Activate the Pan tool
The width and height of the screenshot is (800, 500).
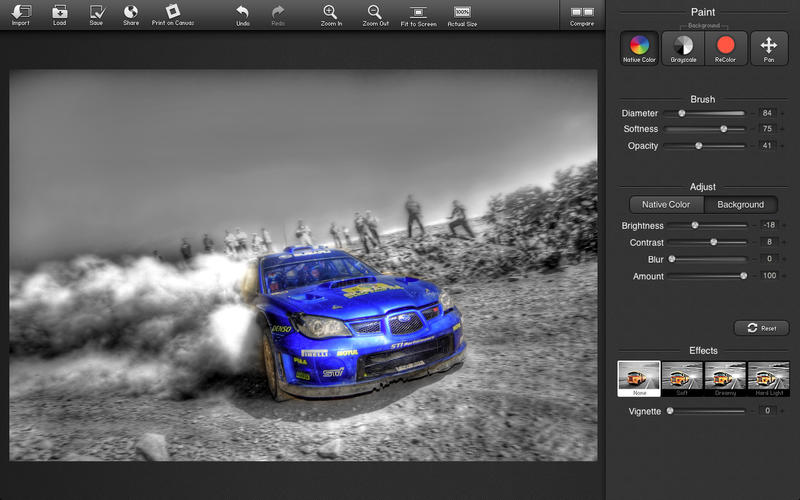coord(769,48)
